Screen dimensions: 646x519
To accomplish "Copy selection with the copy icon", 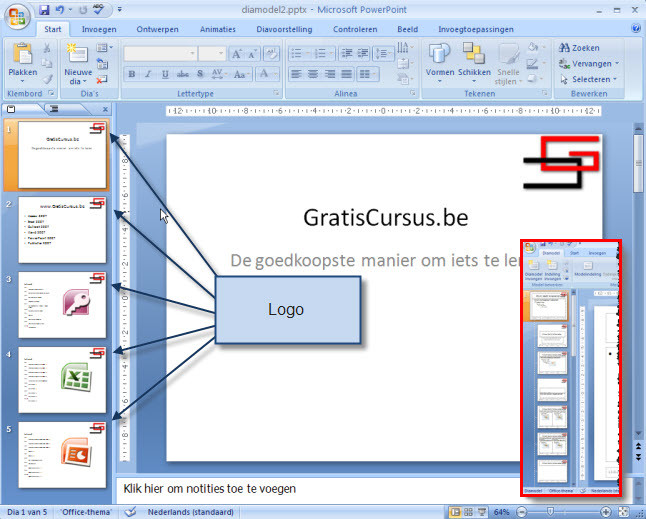I will [47, 63].
